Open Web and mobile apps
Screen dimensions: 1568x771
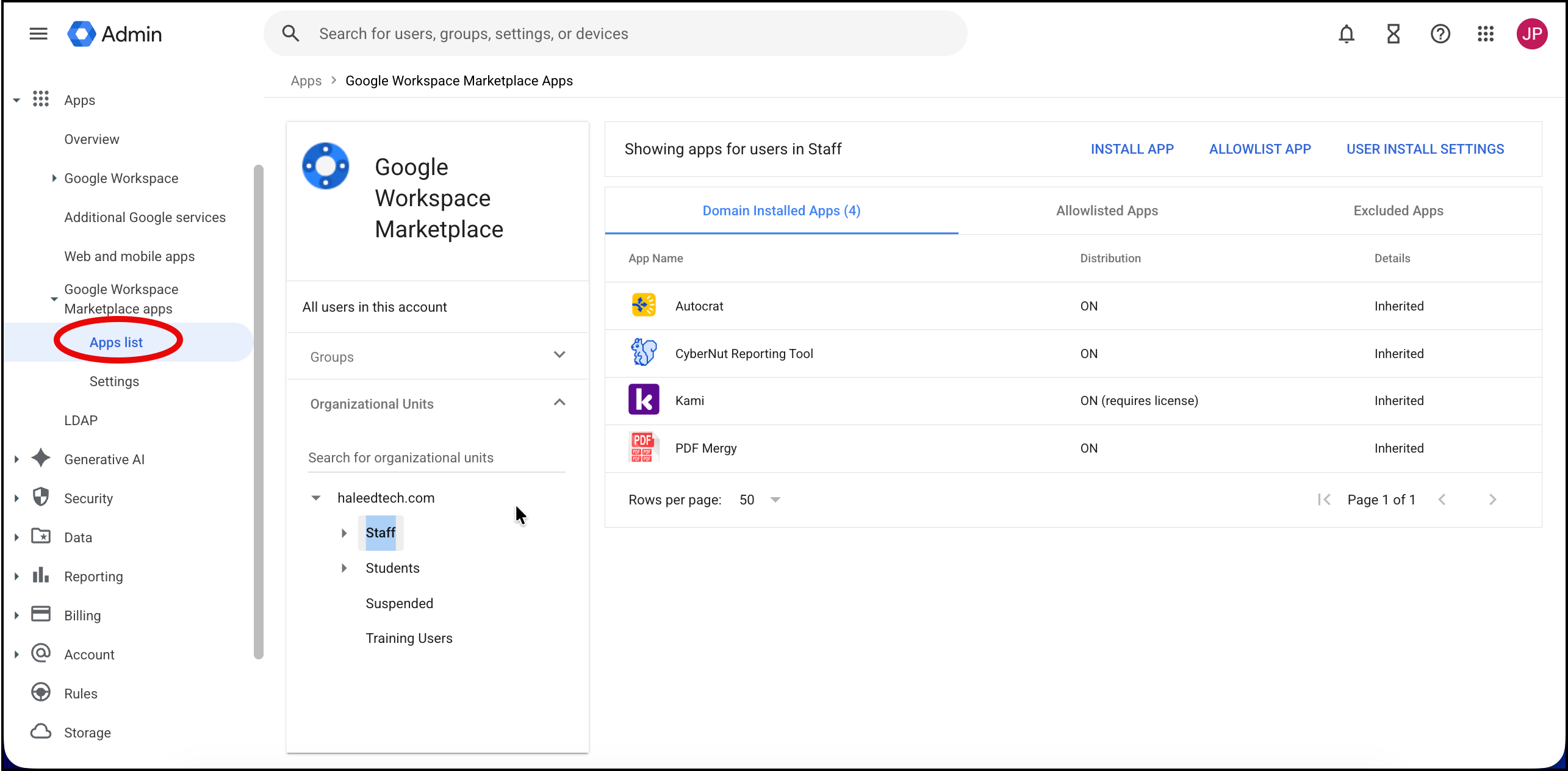129,256
